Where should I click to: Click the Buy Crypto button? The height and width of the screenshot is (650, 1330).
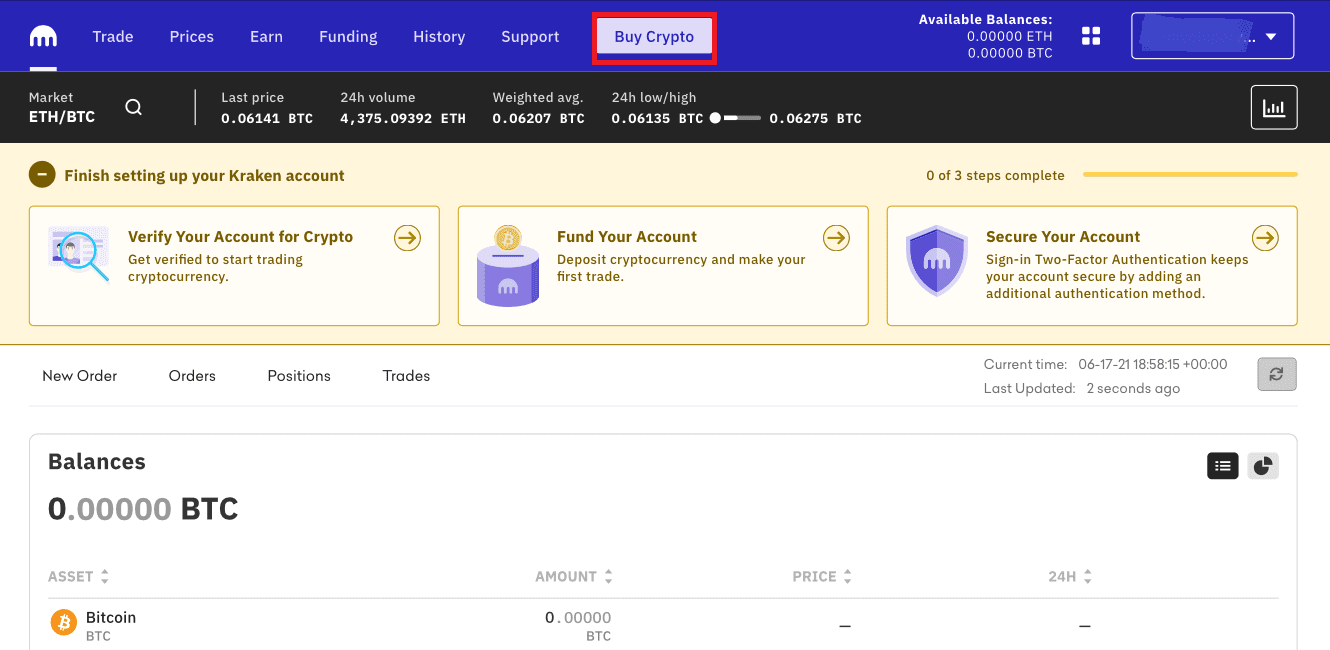(654, 37)
